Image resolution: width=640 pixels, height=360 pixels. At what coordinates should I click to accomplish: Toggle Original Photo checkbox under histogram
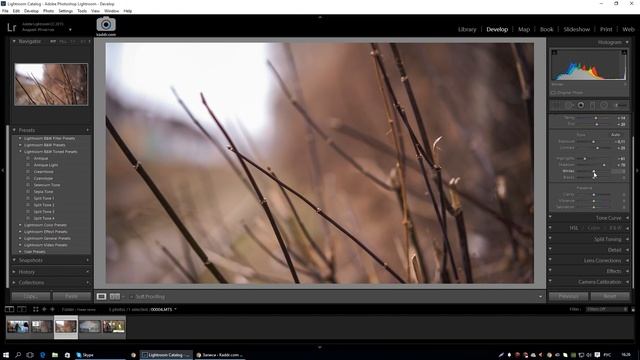554,93
